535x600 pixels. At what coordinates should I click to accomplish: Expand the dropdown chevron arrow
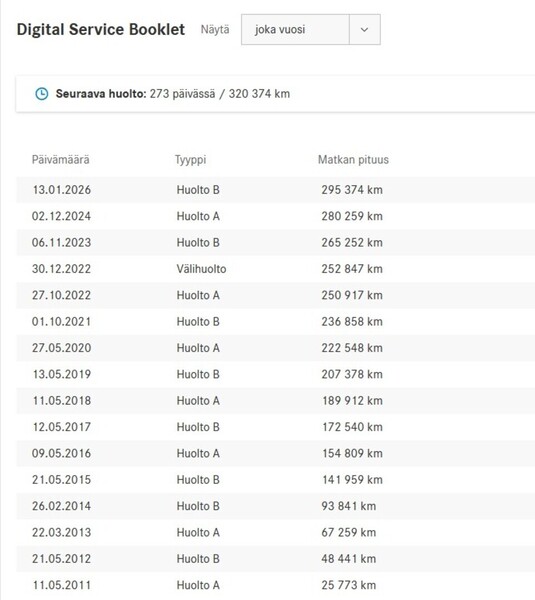coord(364,29)
